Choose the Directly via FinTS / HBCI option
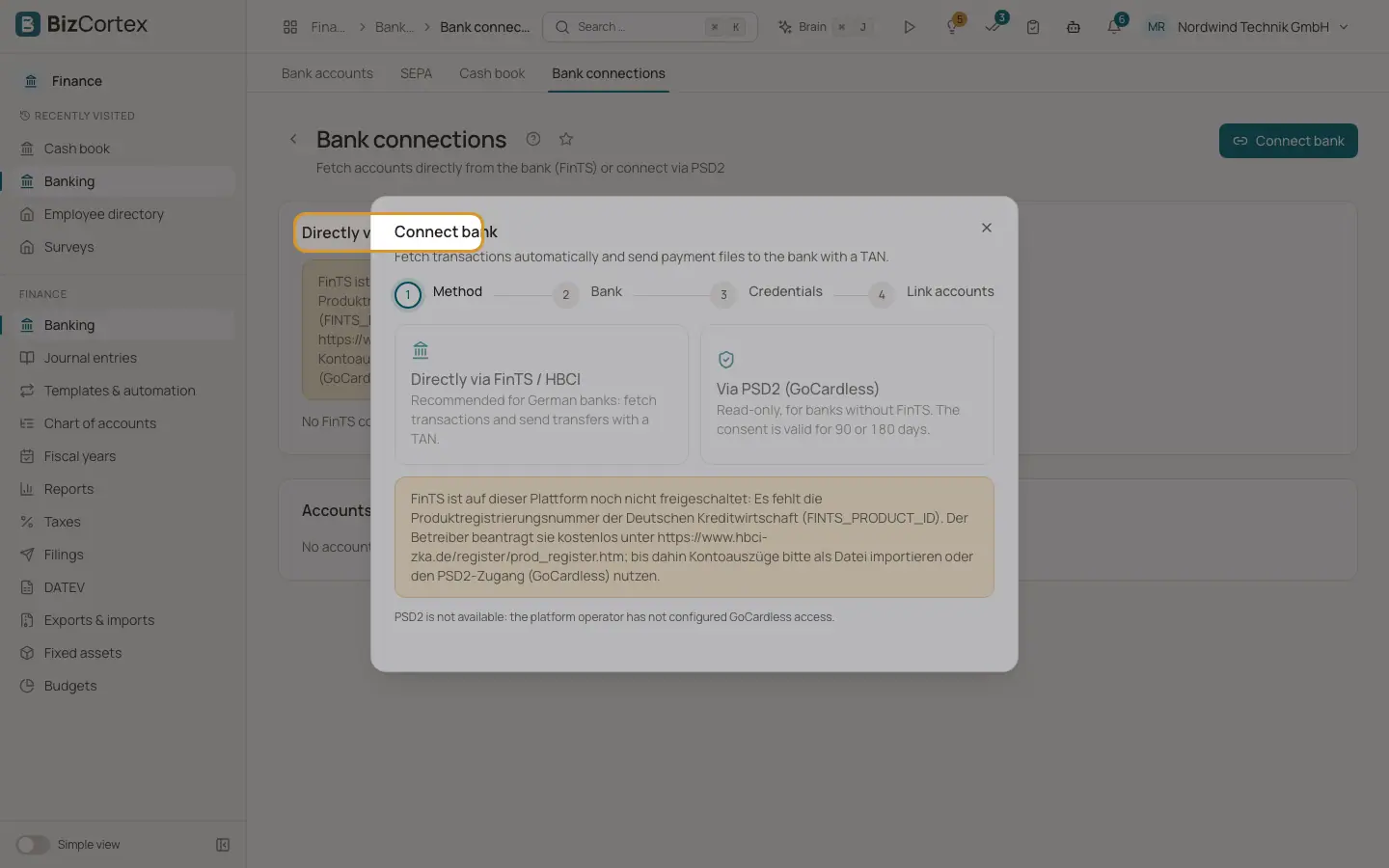The width and height of the screenshot is (1389, 868). pos(541,394)
